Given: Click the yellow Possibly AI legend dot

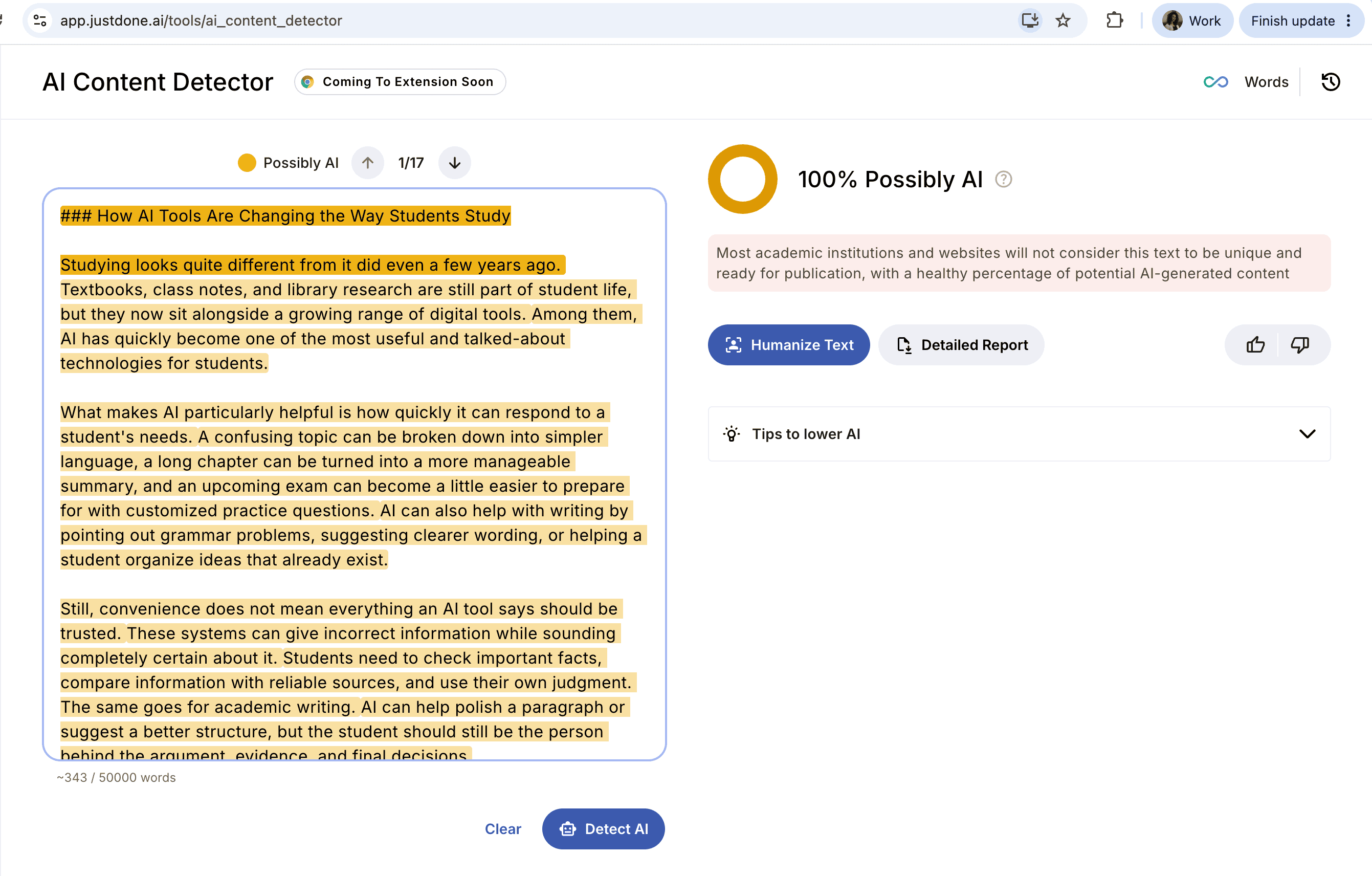Looking at the screenshot, I should tap(247, 163).
